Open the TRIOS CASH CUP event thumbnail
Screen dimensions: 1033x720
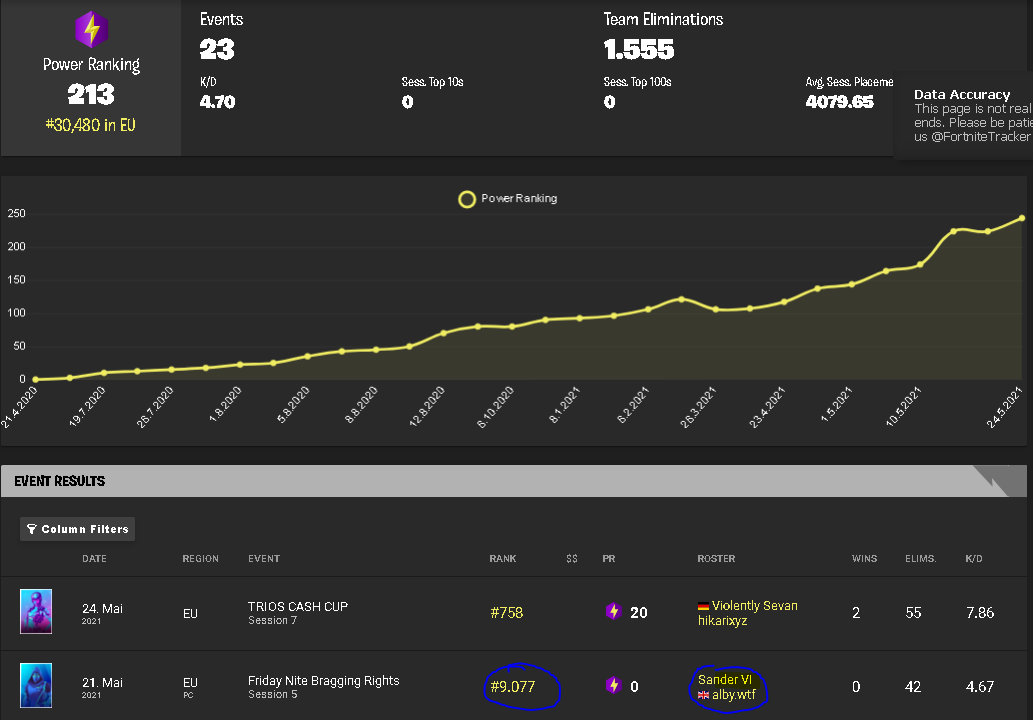pos(36,611)
